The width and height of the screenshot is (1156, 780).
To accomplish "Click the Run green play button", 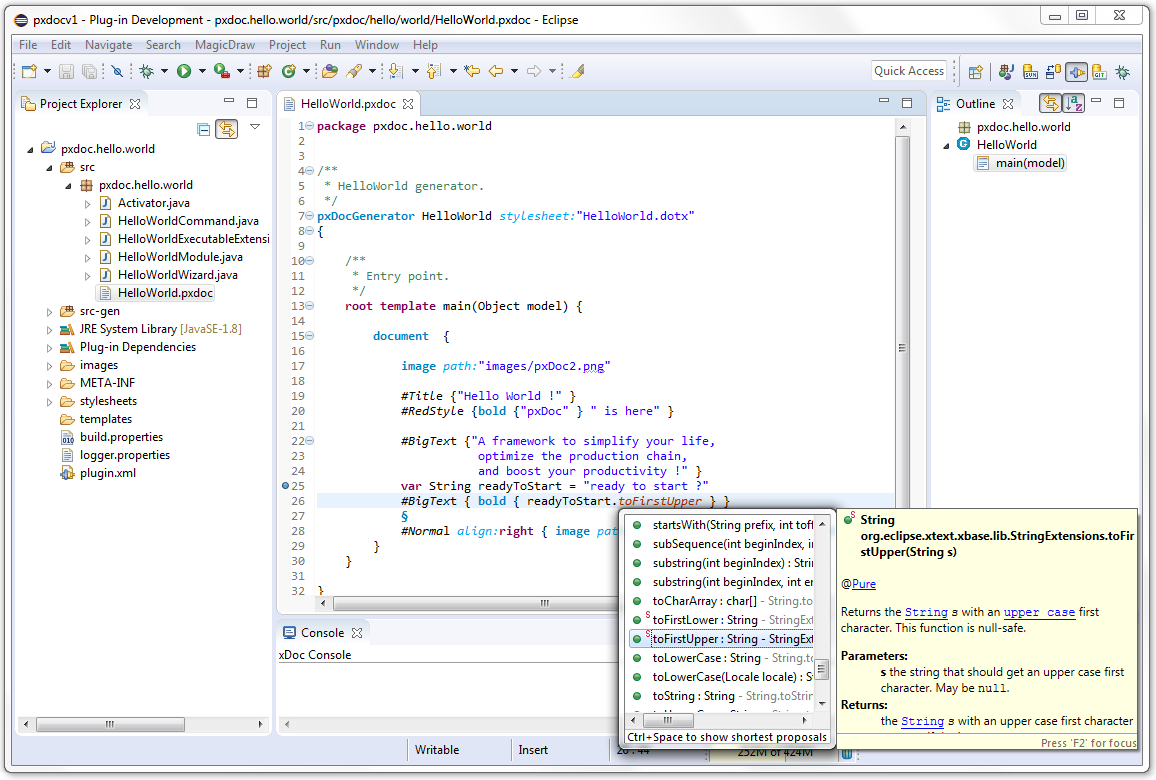I will tap(184, 71).
